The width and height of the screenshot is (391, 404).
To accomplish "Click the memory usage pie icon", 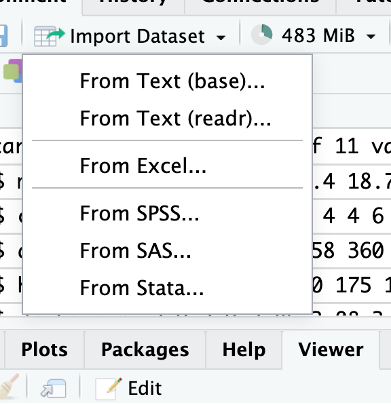I will pos(261,35).
